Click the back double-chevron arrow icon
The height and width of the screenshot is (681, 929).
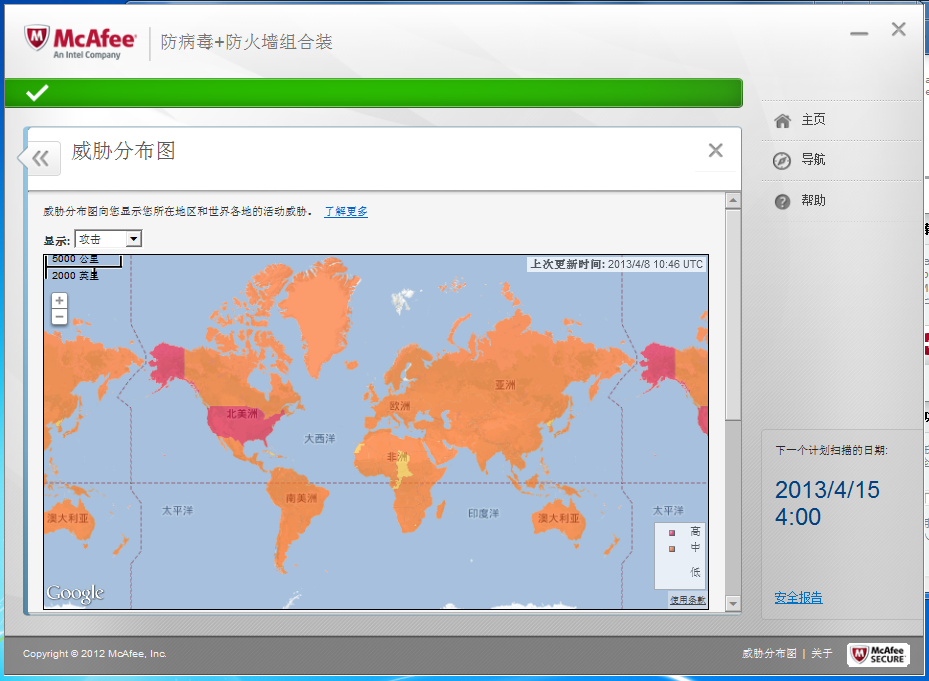(x=40, y=158)
